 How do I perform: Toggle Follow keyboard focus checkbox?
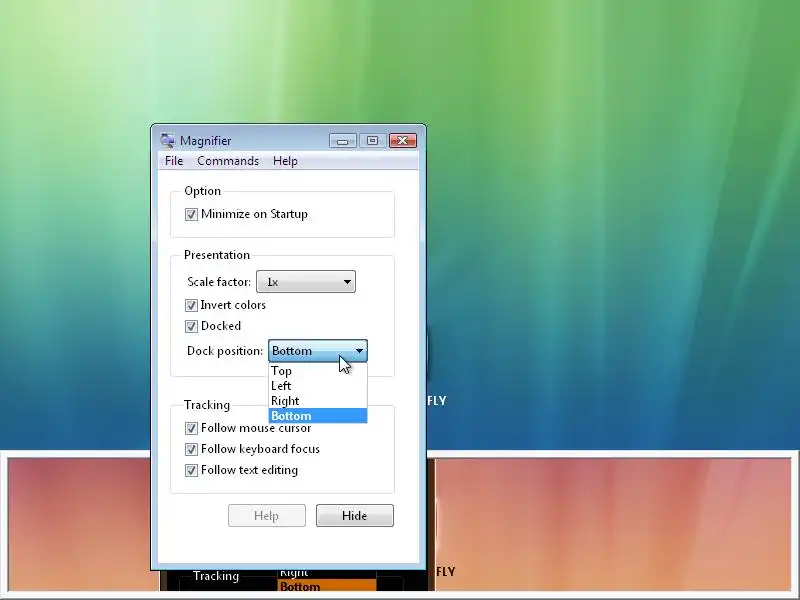coord(191,449)
